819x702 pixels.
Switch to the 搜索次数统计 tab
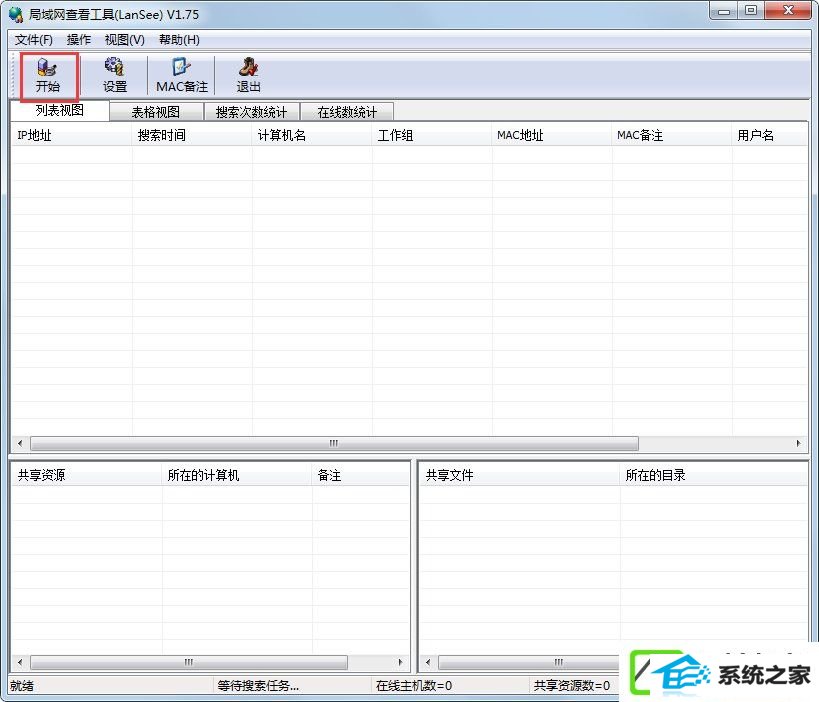coord(251,112)
